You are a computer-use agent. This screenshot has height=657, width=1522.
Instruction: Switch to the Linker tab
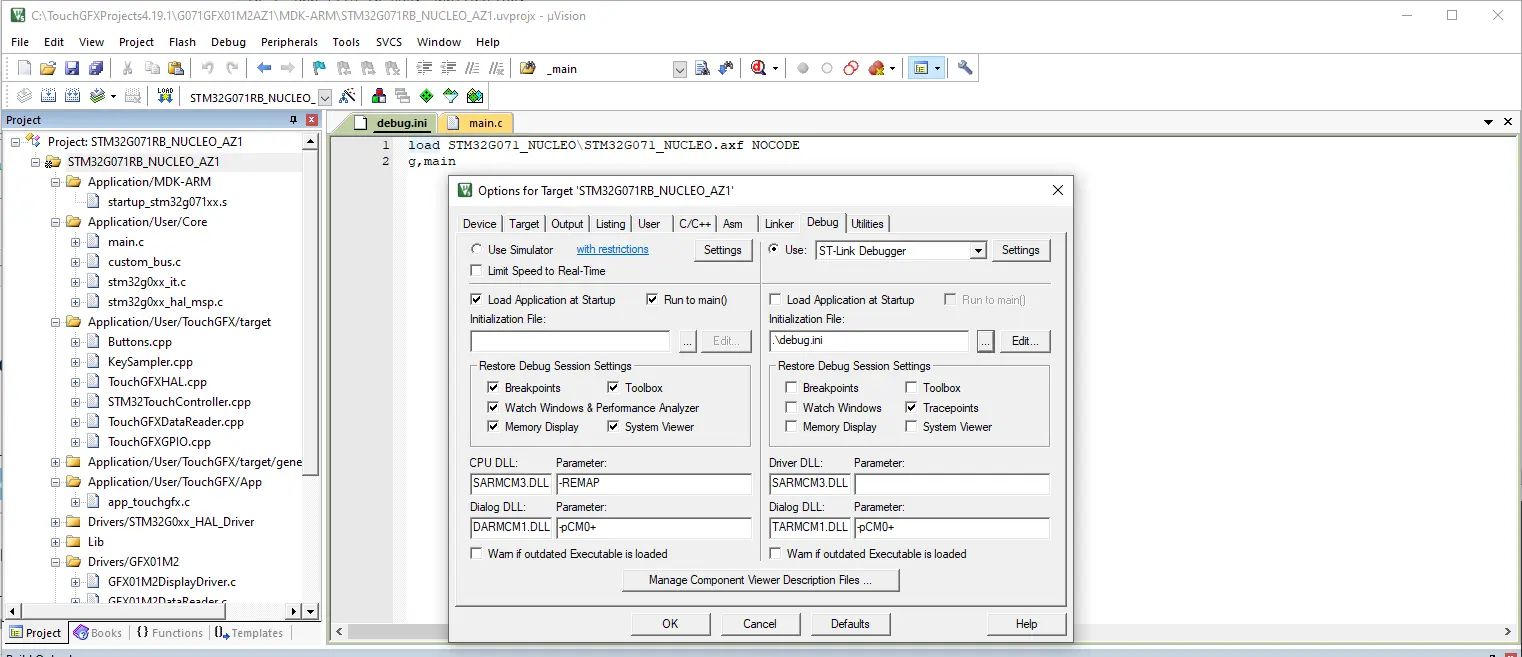pos(779,224)
